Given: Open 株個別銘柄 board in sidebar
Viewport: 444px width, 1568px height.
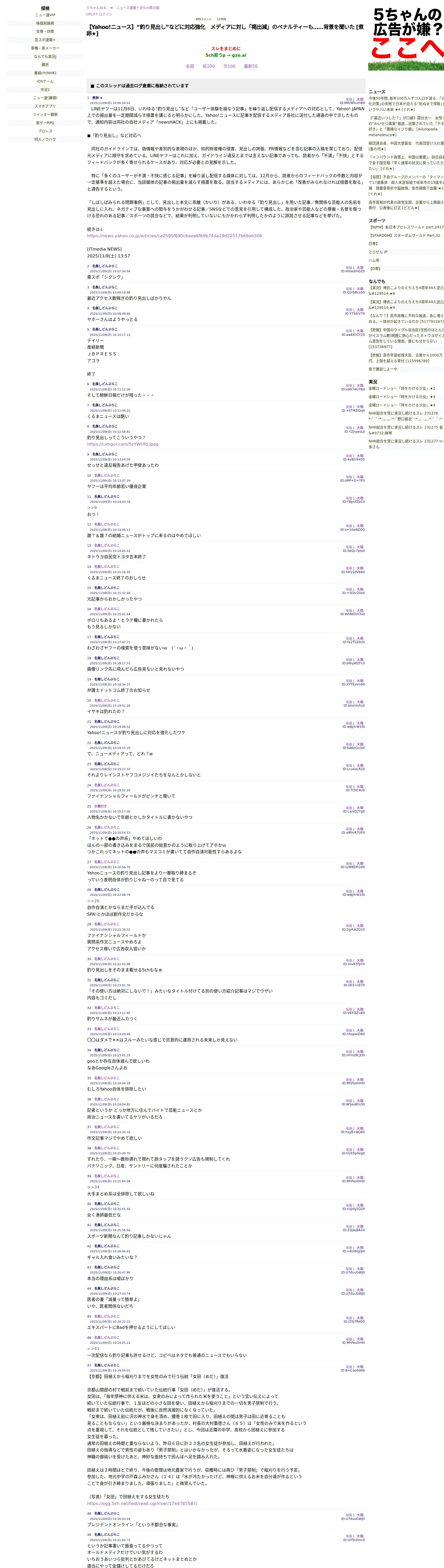Looking at the screenshot, I should point(45,23).
